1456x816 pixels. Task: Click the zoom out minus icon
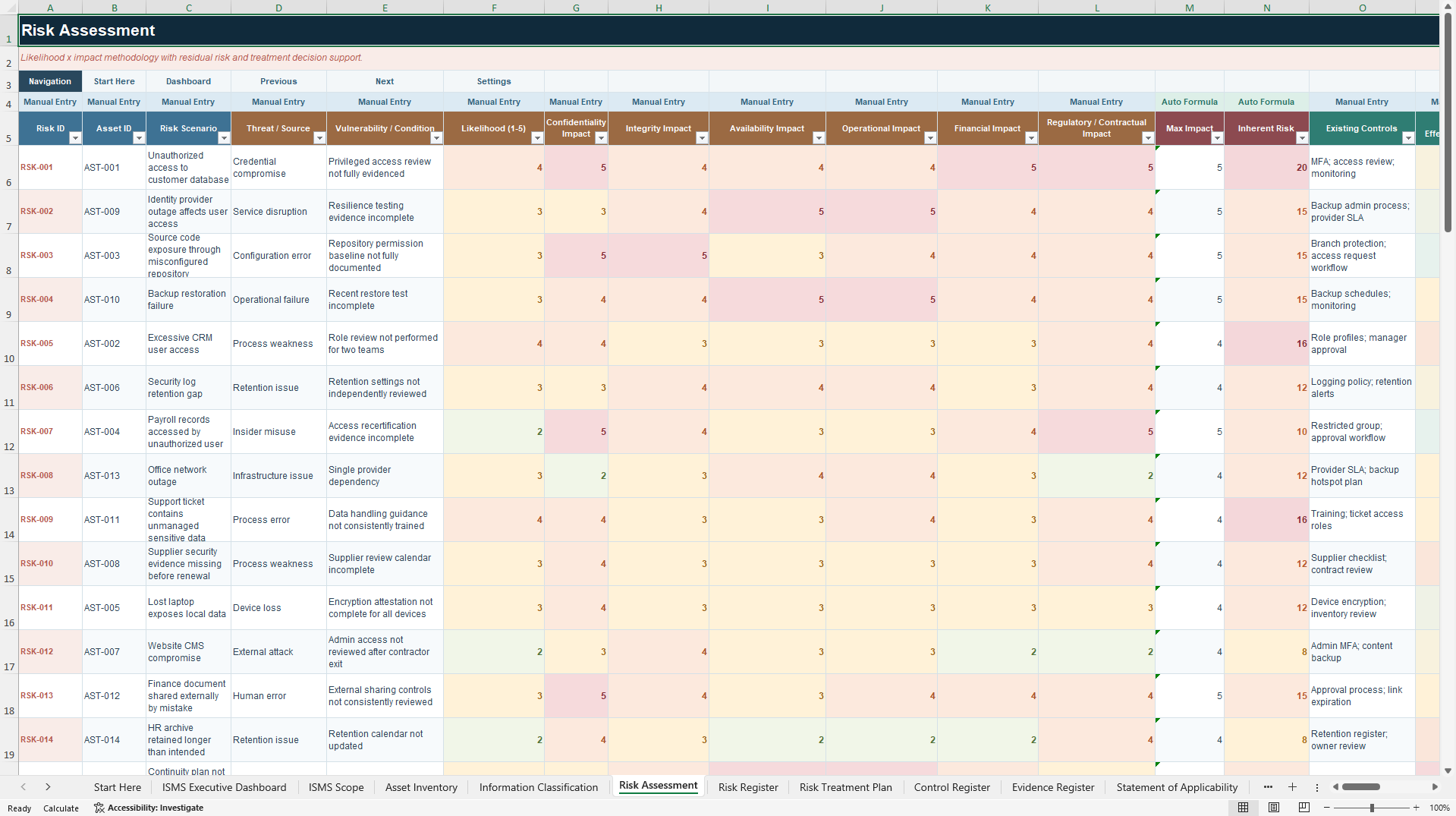point(1327,808)
